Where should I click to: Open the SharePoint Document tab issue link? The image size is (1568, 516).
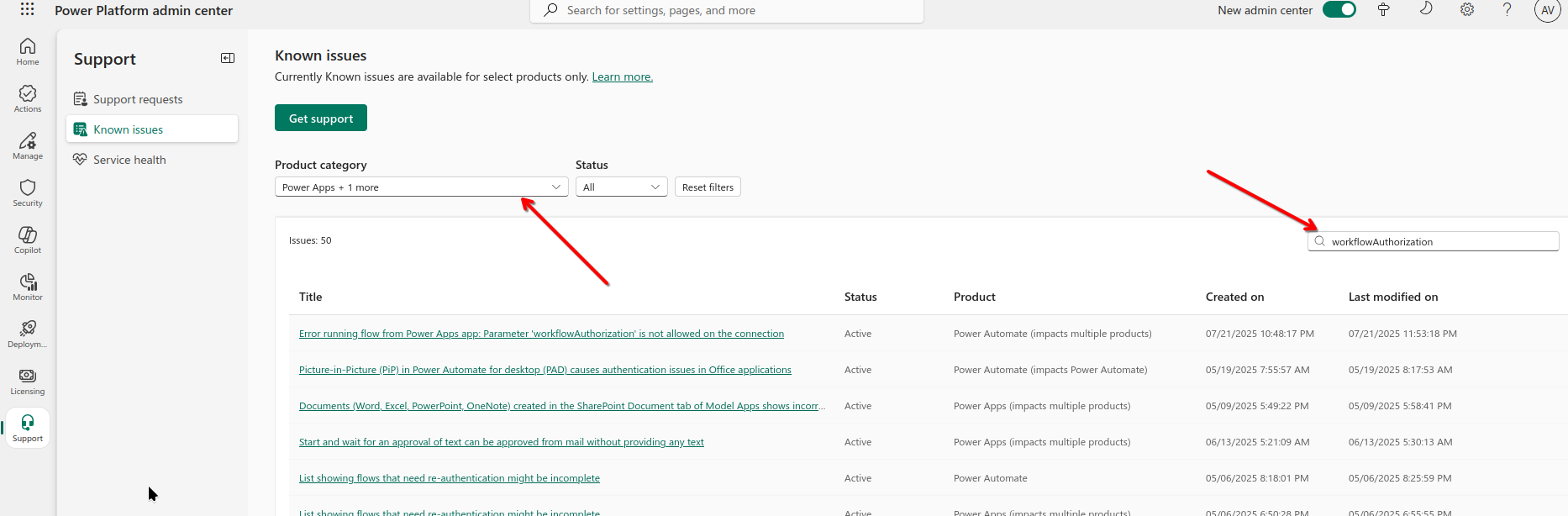coord(562,406)
